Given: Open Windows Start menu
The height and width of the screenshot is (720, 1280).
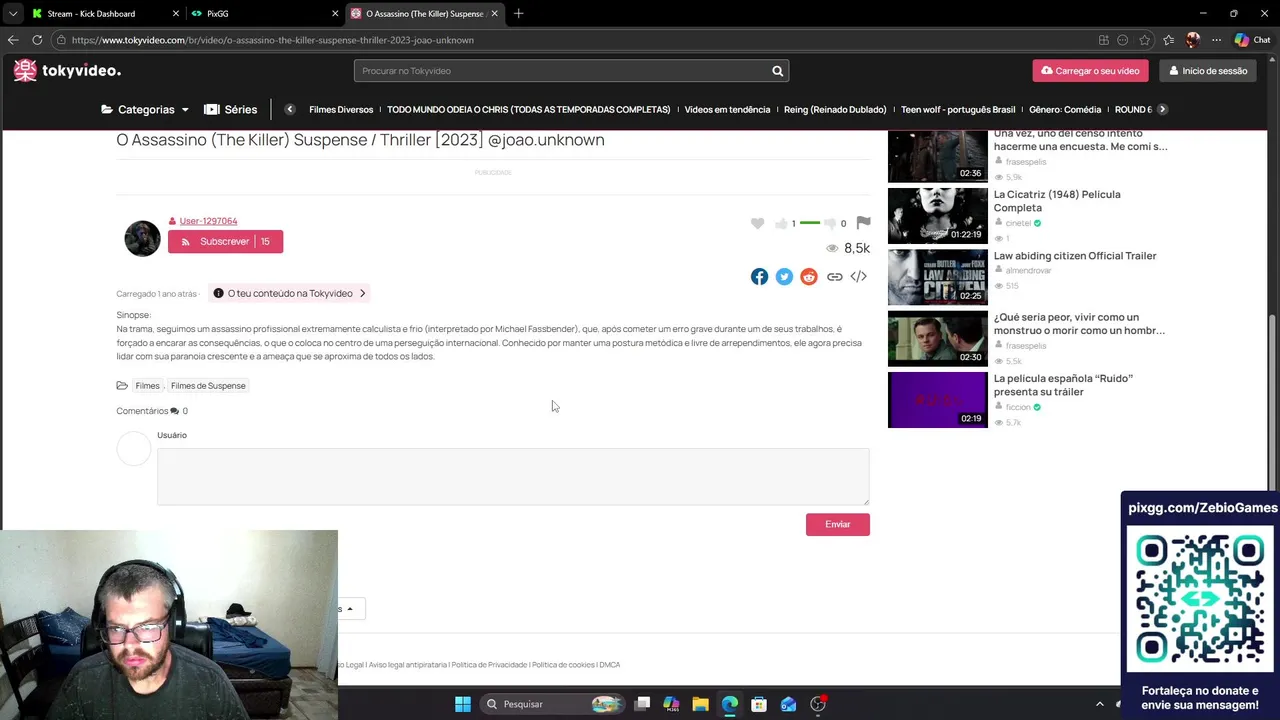Looking at the screenshot, I should (463, 704).
